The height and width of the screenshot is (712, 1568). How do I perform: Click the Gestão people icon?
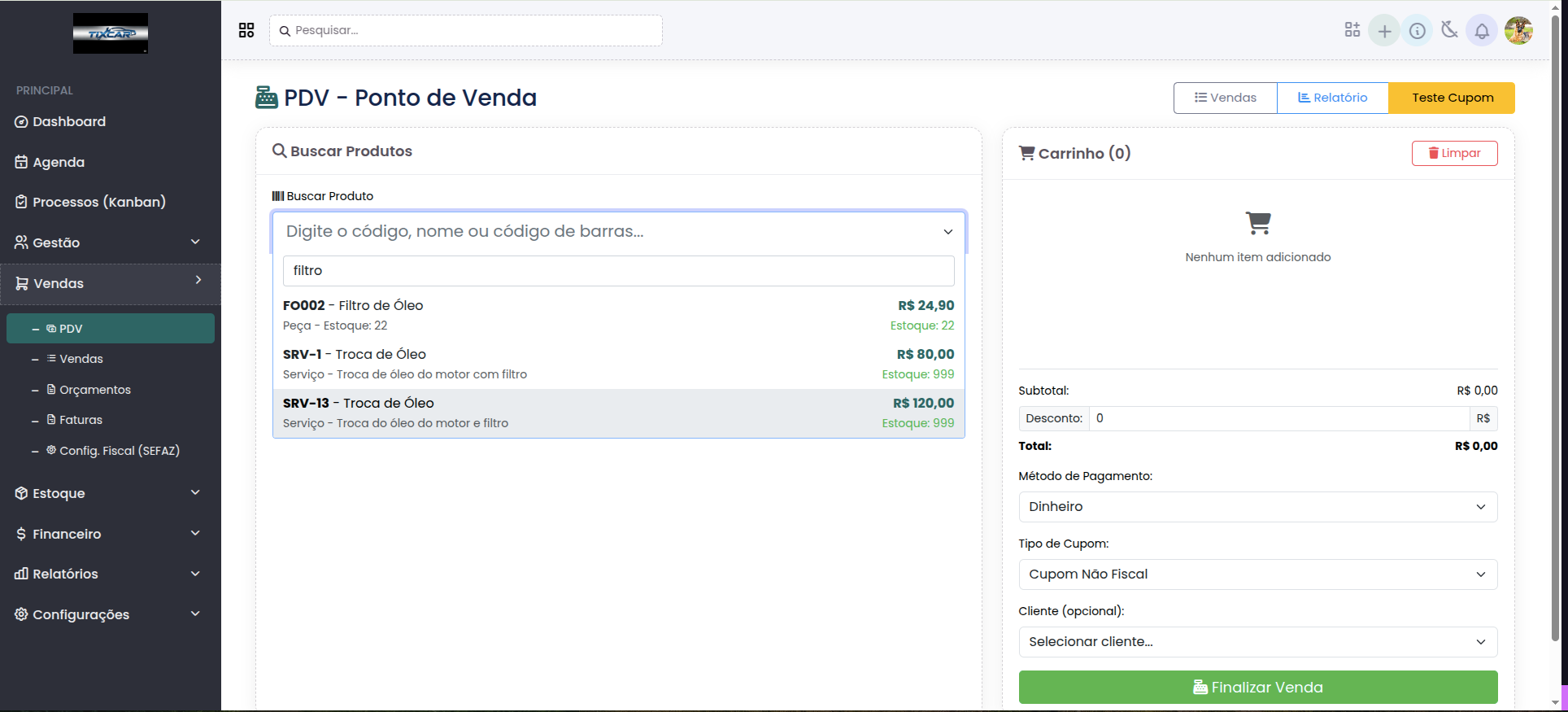point(21,242)
